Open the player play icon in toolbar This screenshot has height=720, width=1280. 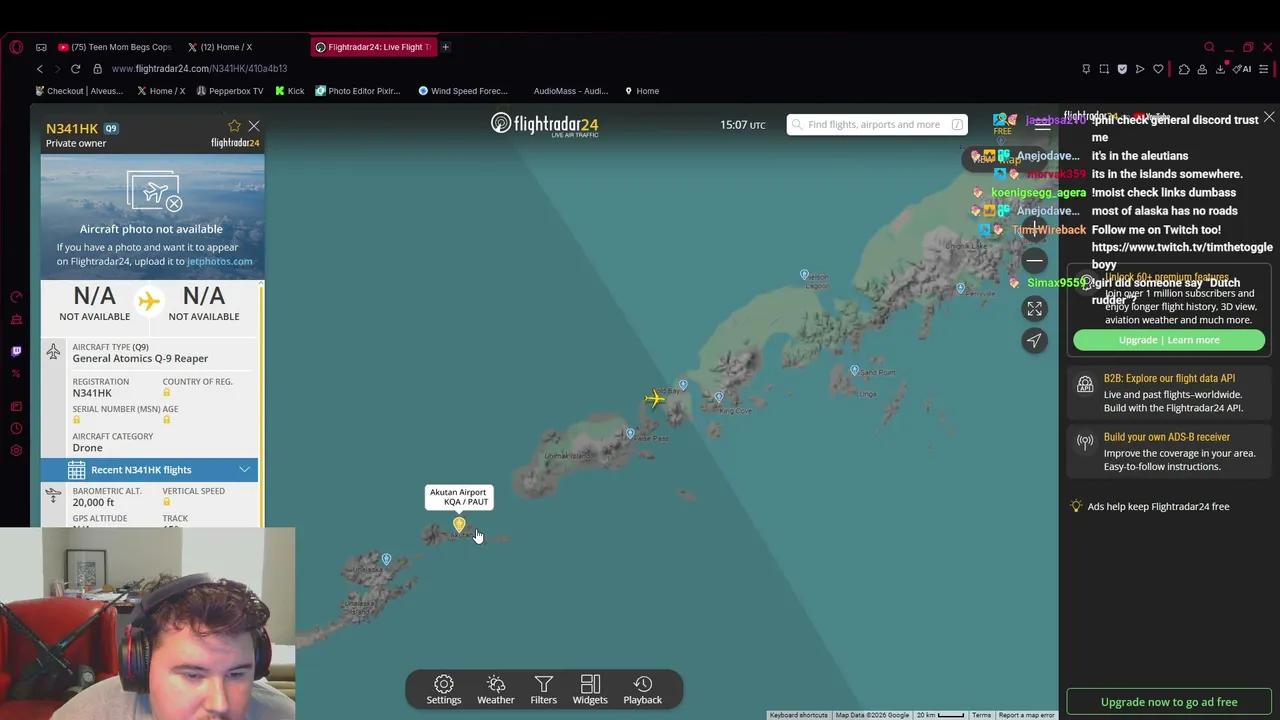click(1140, 69)
